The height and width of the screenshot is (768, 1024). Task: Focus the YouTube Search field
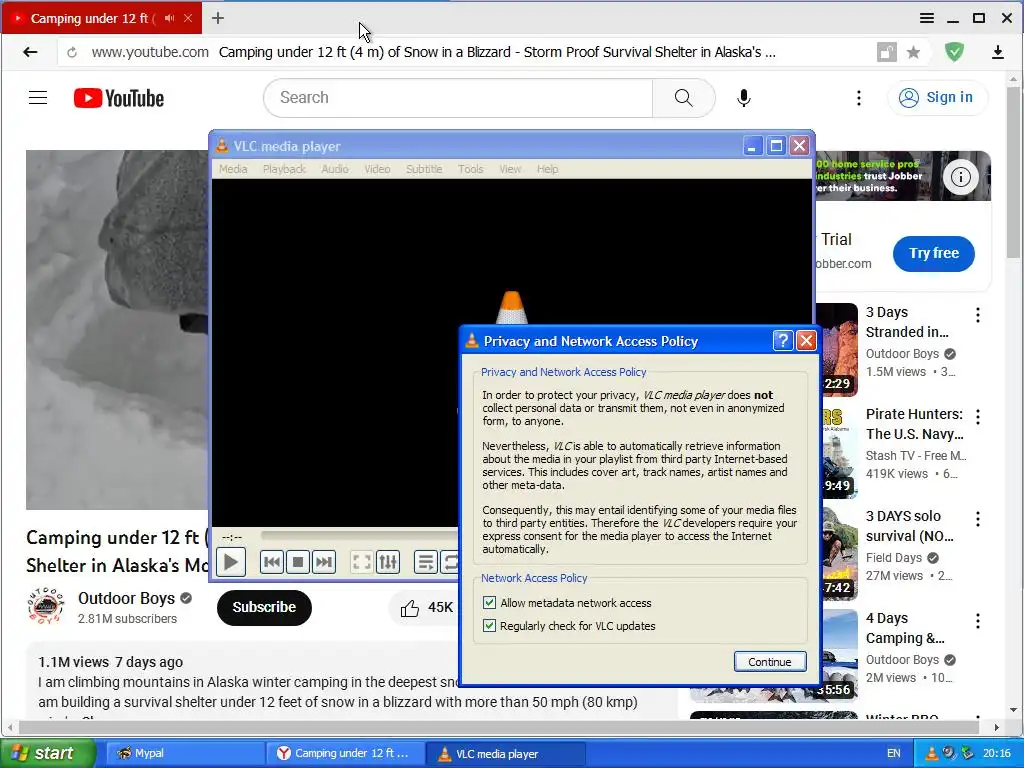[x=458, y=98]
